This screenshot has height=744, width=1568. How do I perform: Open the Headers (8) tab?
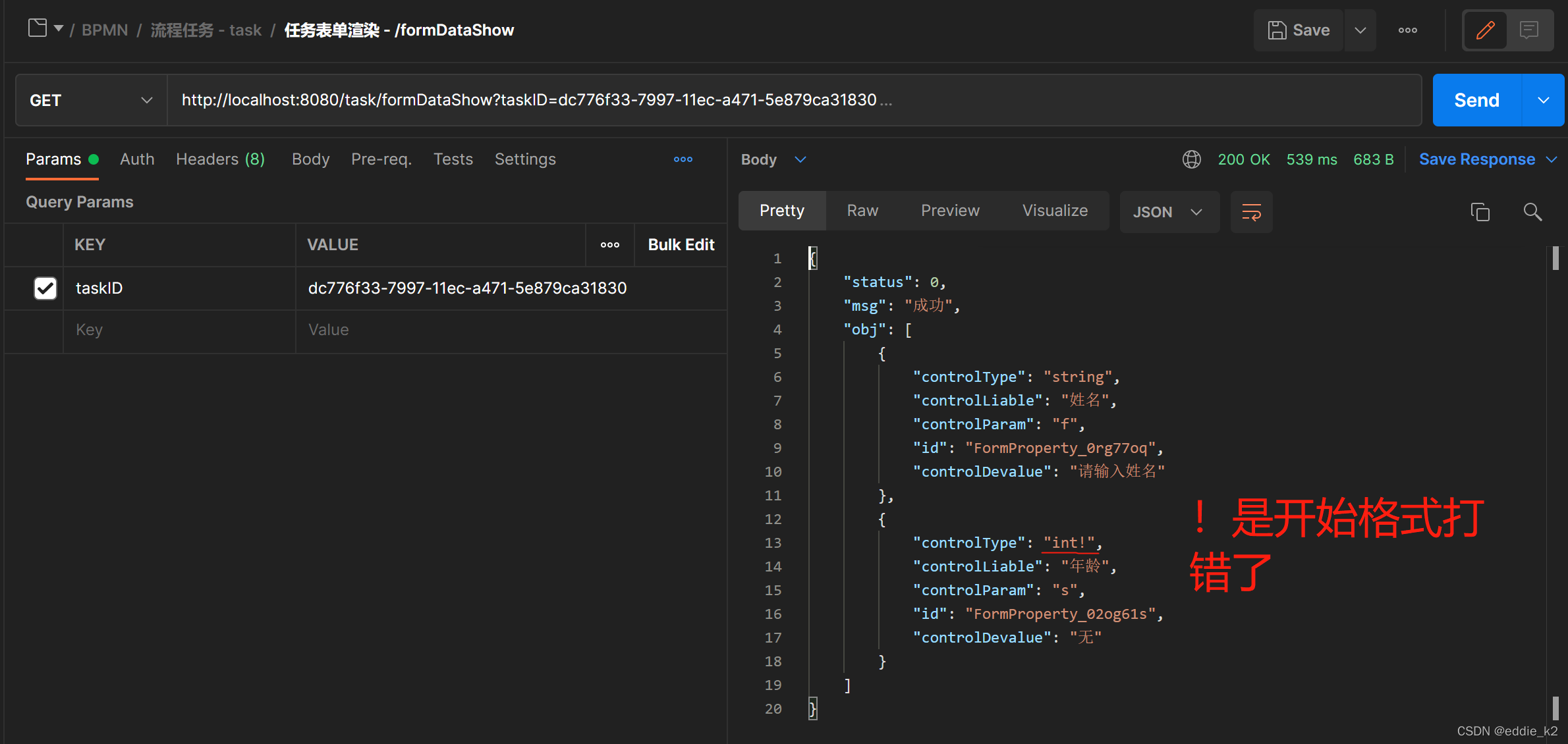(220, 159)
